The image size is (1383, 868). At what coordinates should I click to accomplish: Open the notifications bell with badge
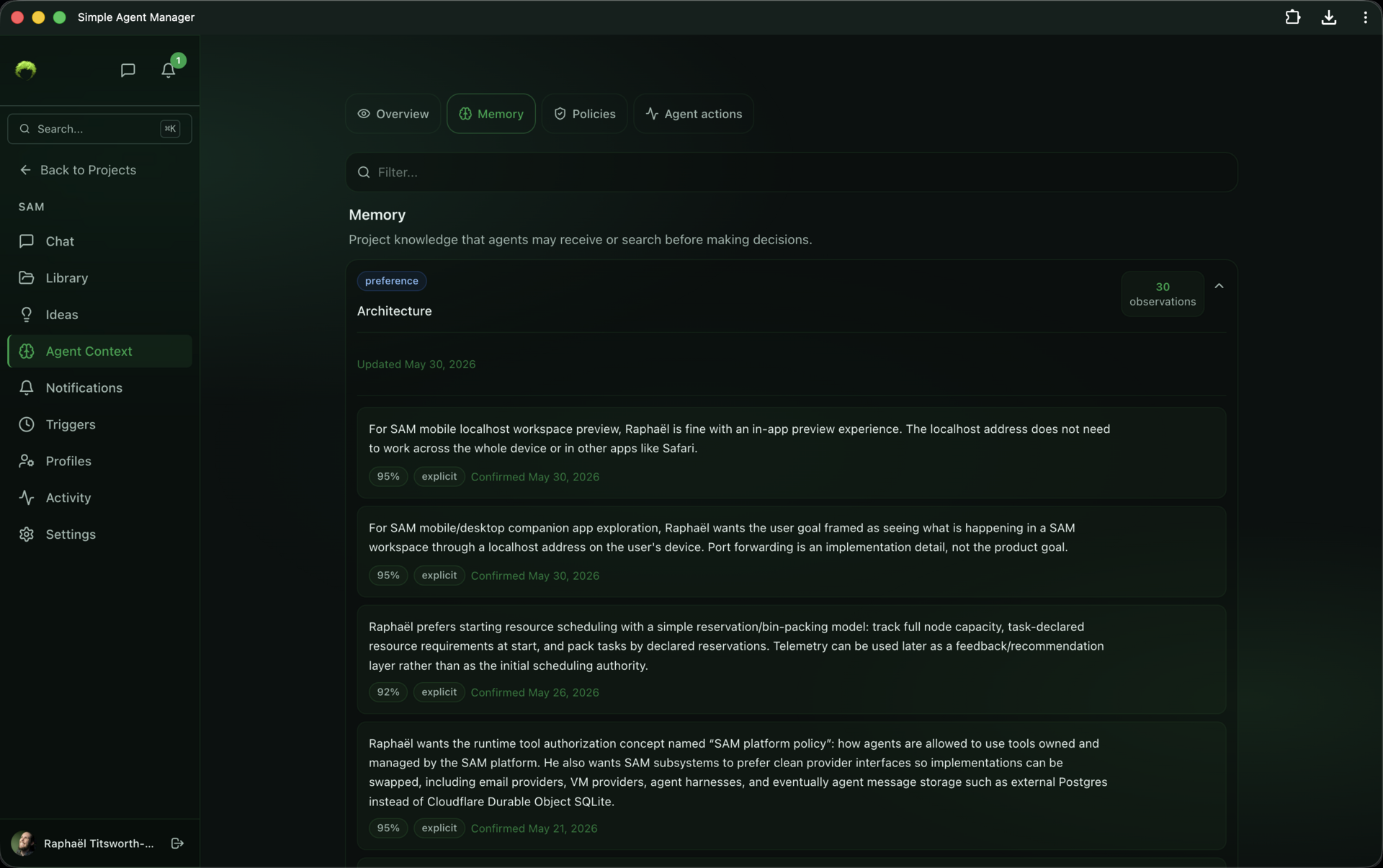tap(169, 70)
